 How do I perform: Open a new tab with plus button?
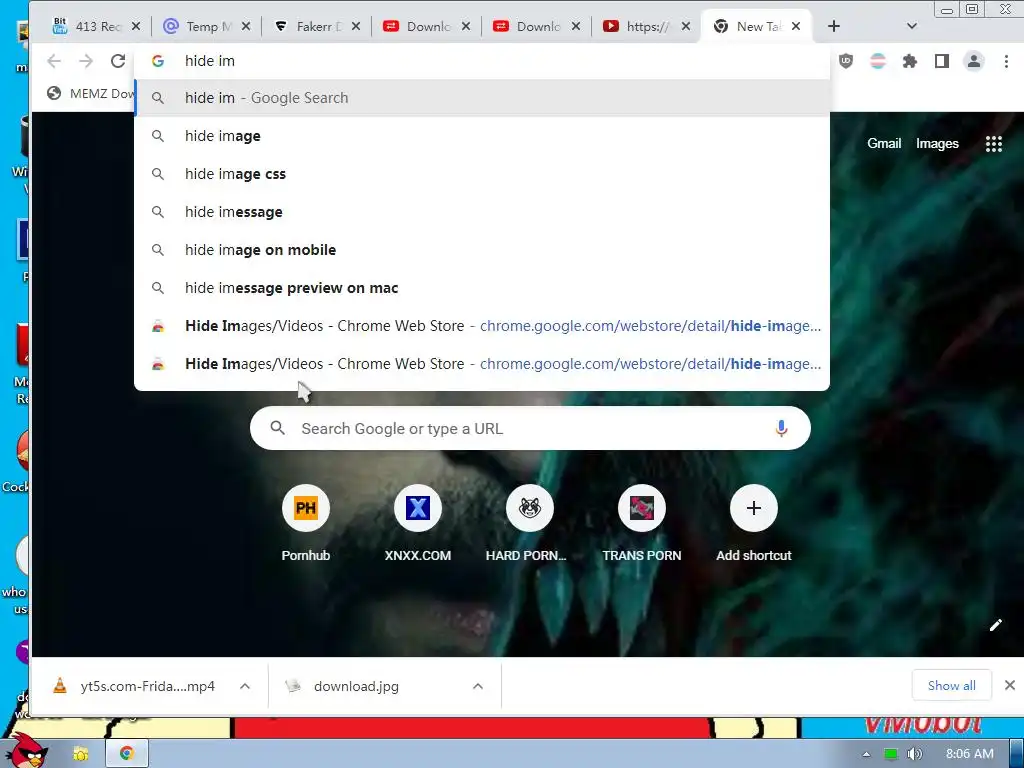[x=834, y=26]
